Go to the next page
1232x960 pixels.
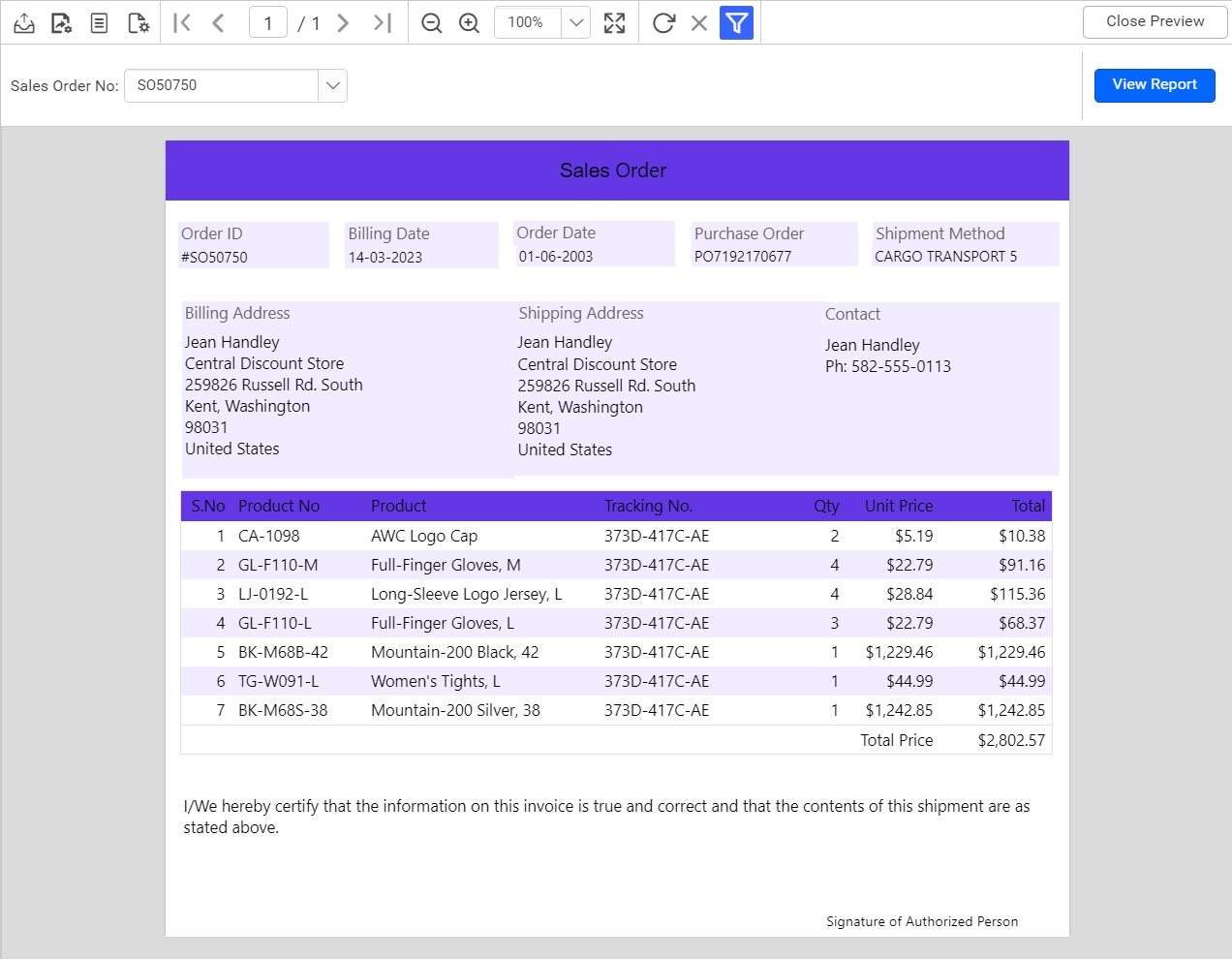(x=343, y=22)
